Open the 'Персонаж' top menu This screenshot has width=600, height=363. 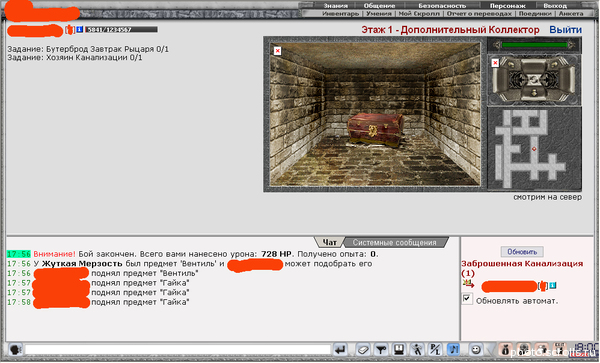507,5
